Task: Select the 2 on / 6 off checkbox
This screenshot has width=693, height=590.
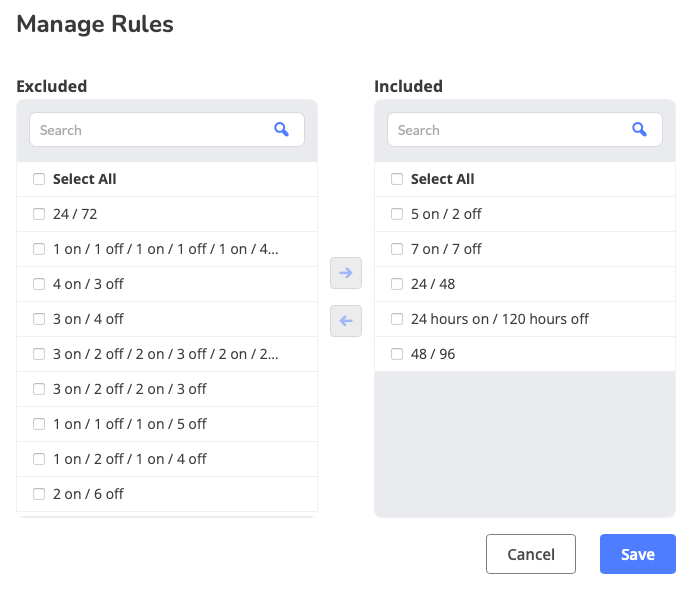Action: point(39,494)
